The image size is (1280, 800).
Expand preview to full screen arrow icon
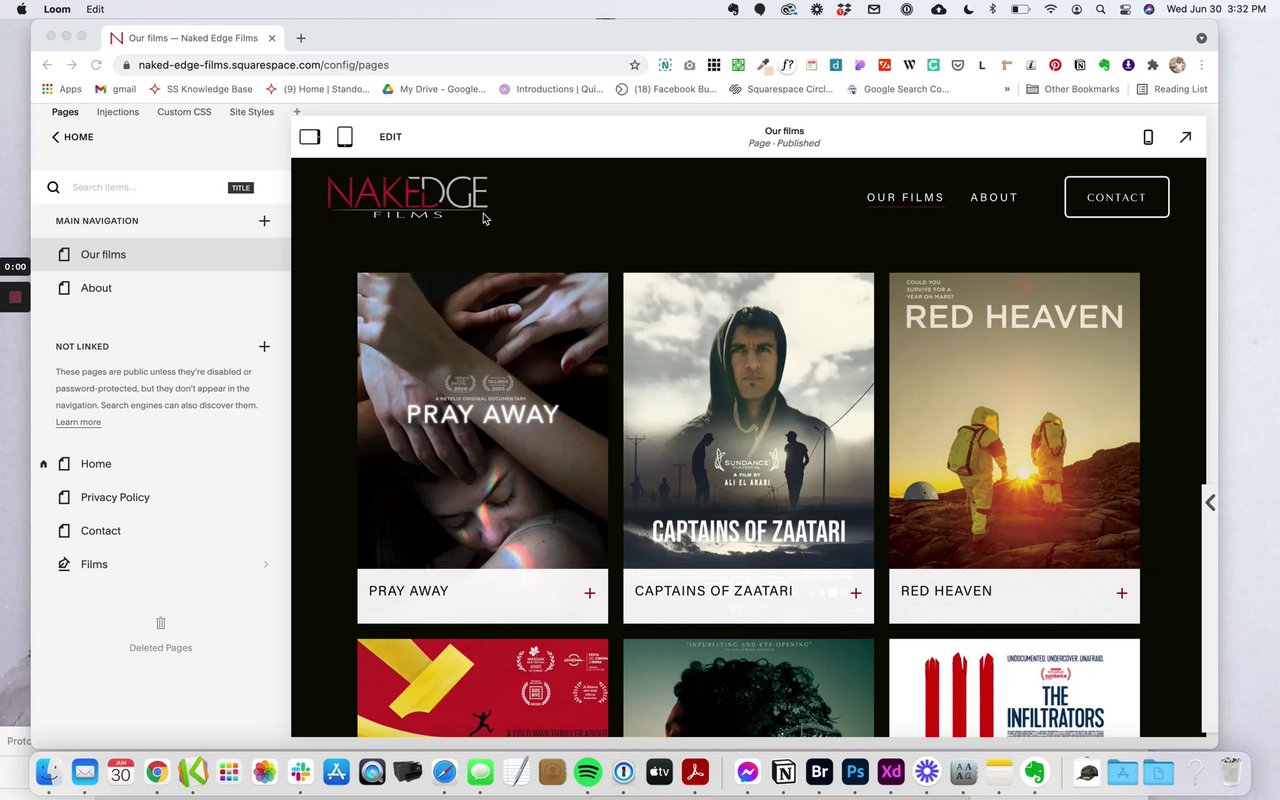(x=1185, y=137)
